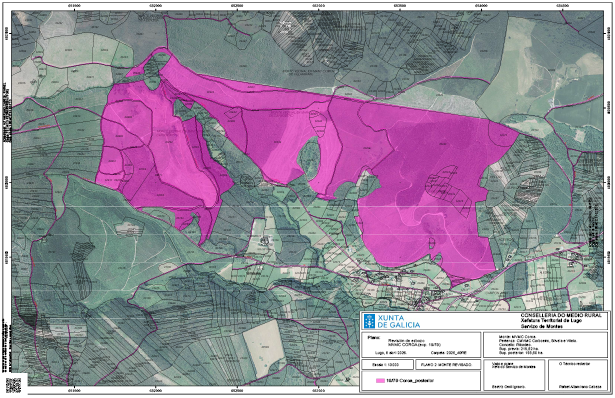The height and width of the screenshot is (398, 615).
Task: Select the 'Servizo de Montes' line
Action: [542, 326]
